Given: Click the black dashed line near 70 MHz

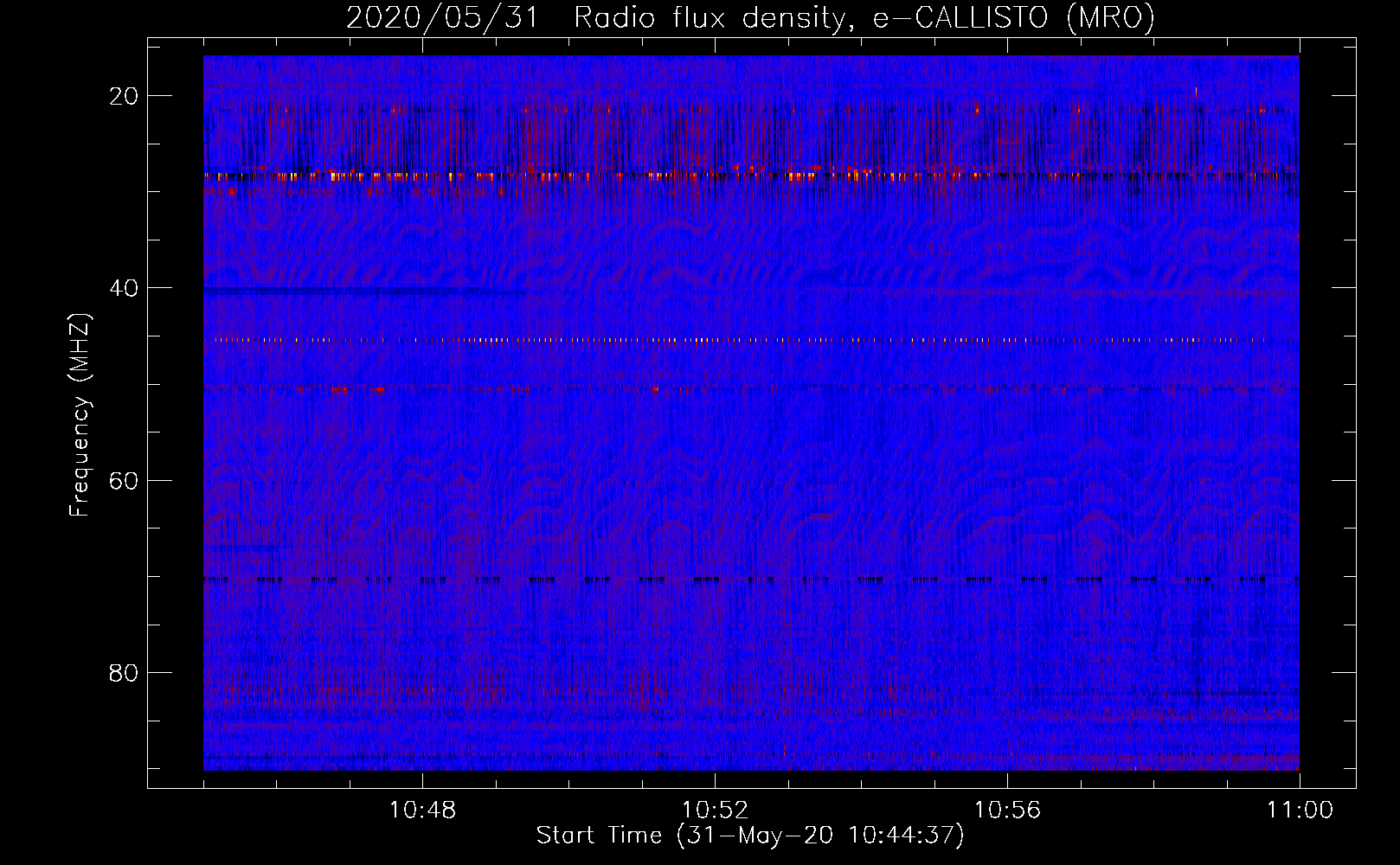Looking at the screenshot, I should [751, 579].
